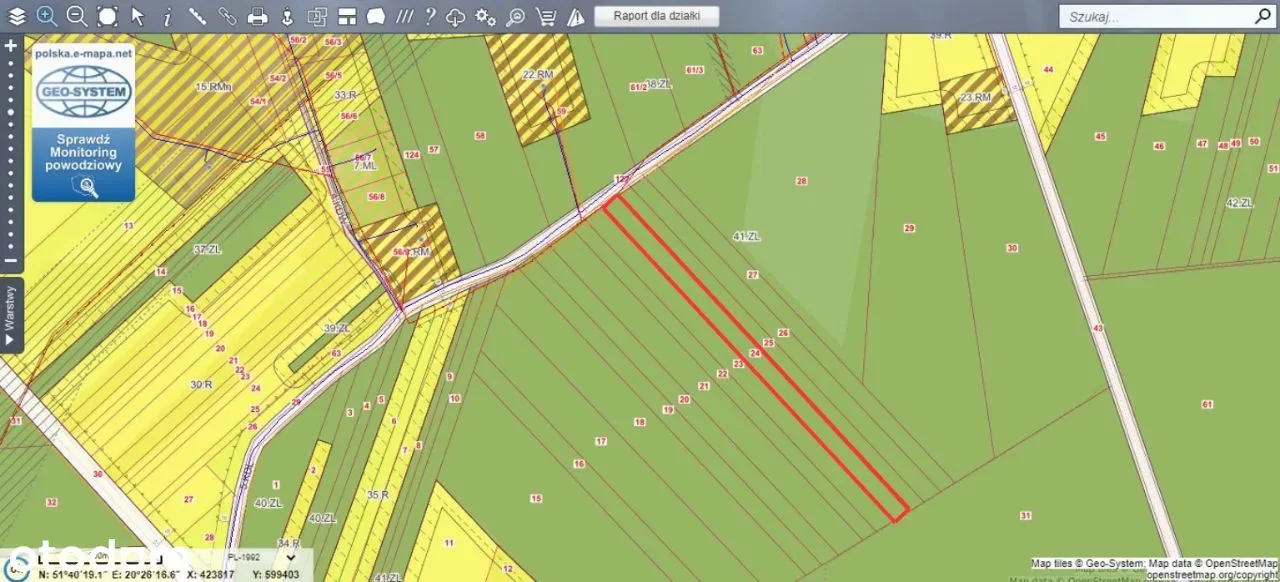Click the Raport dla działki button

656,16
